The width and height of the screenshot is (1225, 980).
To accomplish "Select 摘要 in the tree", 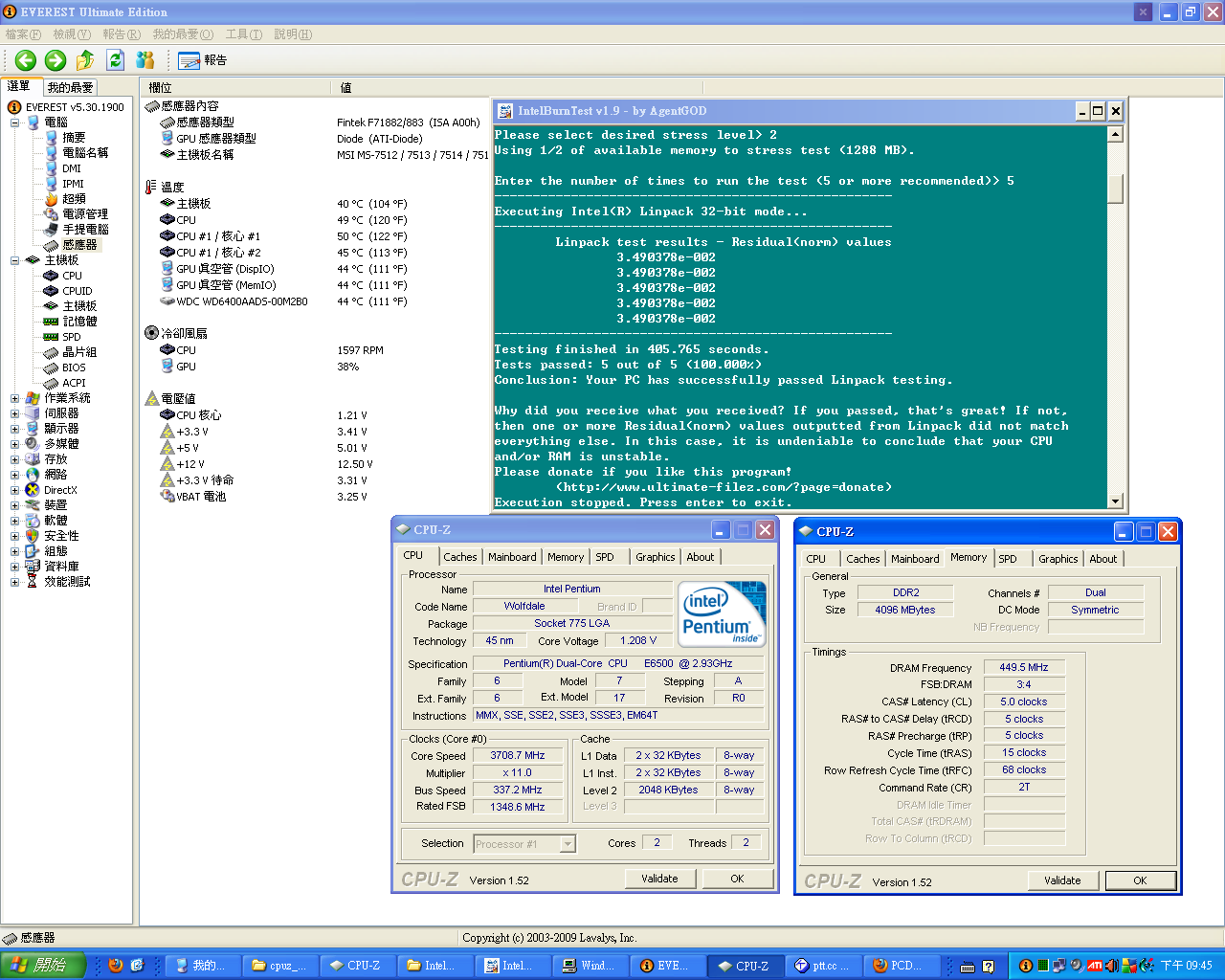I will click(74, 138).
